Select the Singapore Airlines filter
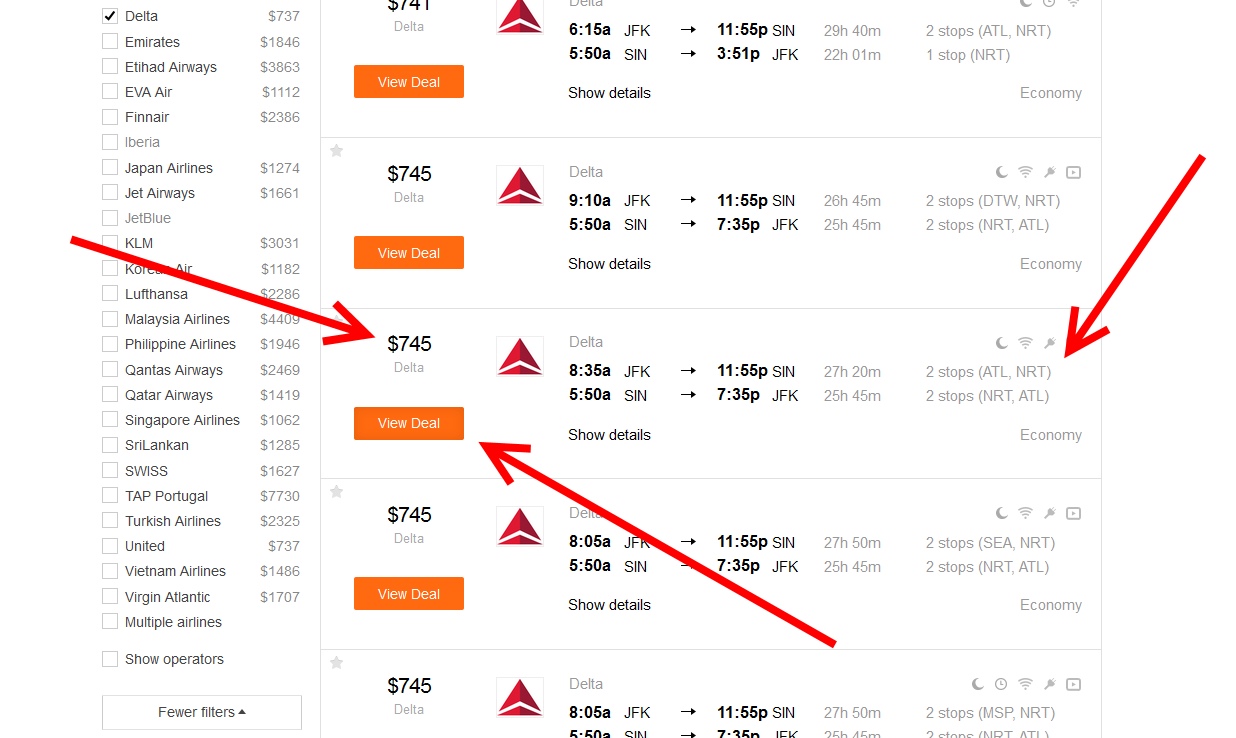This screenshot has width=1236, height=738. (110, 420)
